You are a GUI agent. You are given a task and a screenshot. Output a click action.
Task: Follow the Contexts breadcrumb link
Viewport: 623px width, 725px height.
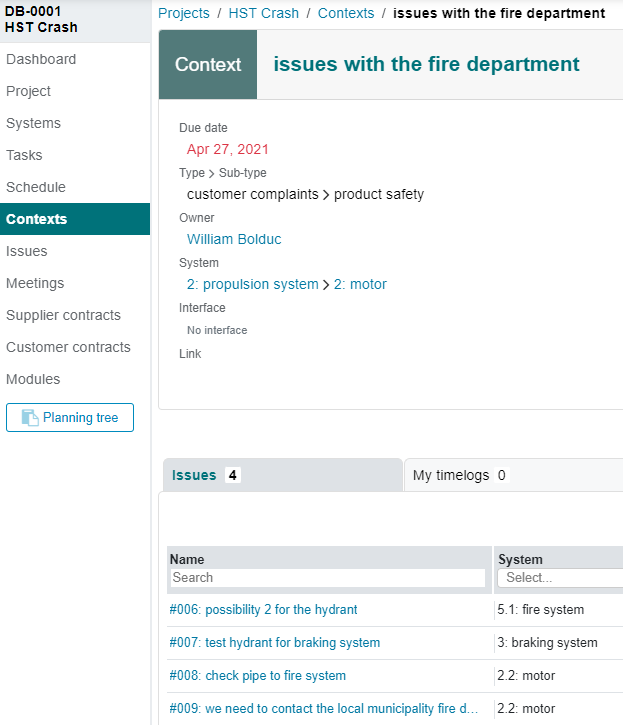(x=346, y=13)
